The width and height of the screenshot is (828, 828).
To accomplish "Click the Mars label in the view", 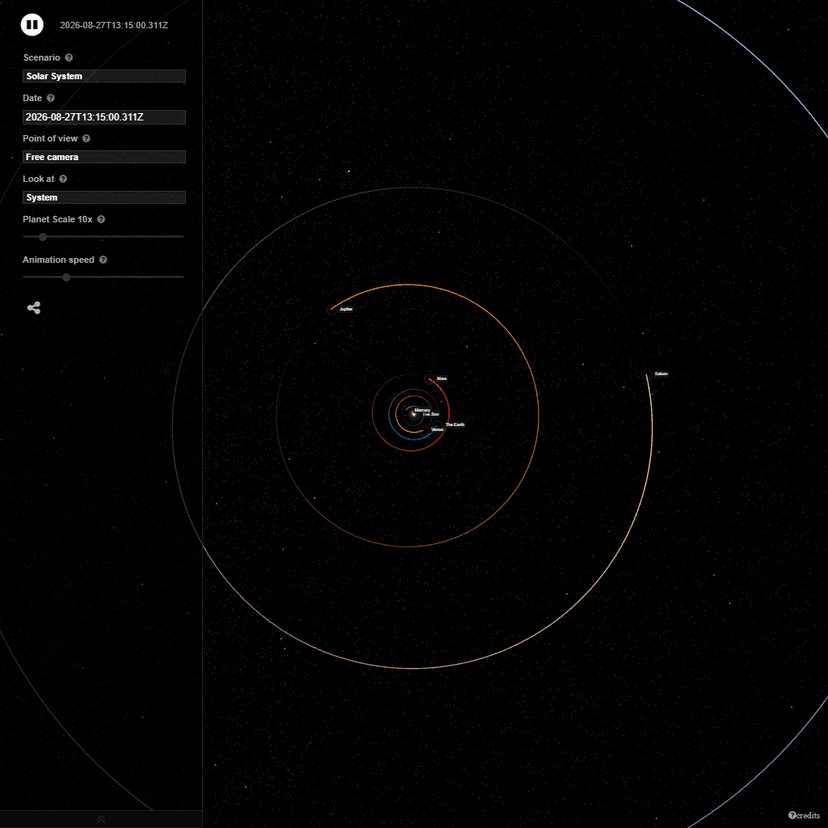I will tap(440, 378).
